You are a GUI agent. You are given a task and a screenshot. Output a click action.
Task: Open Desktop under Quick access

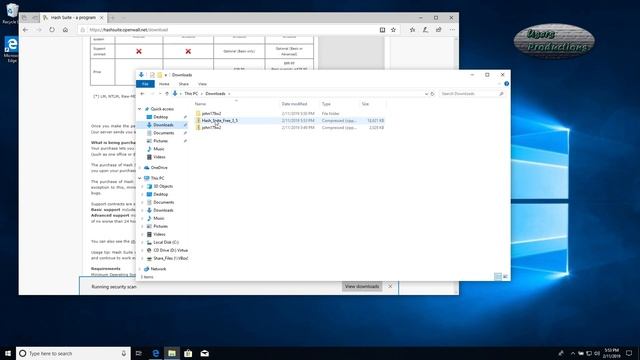[161, 117]
